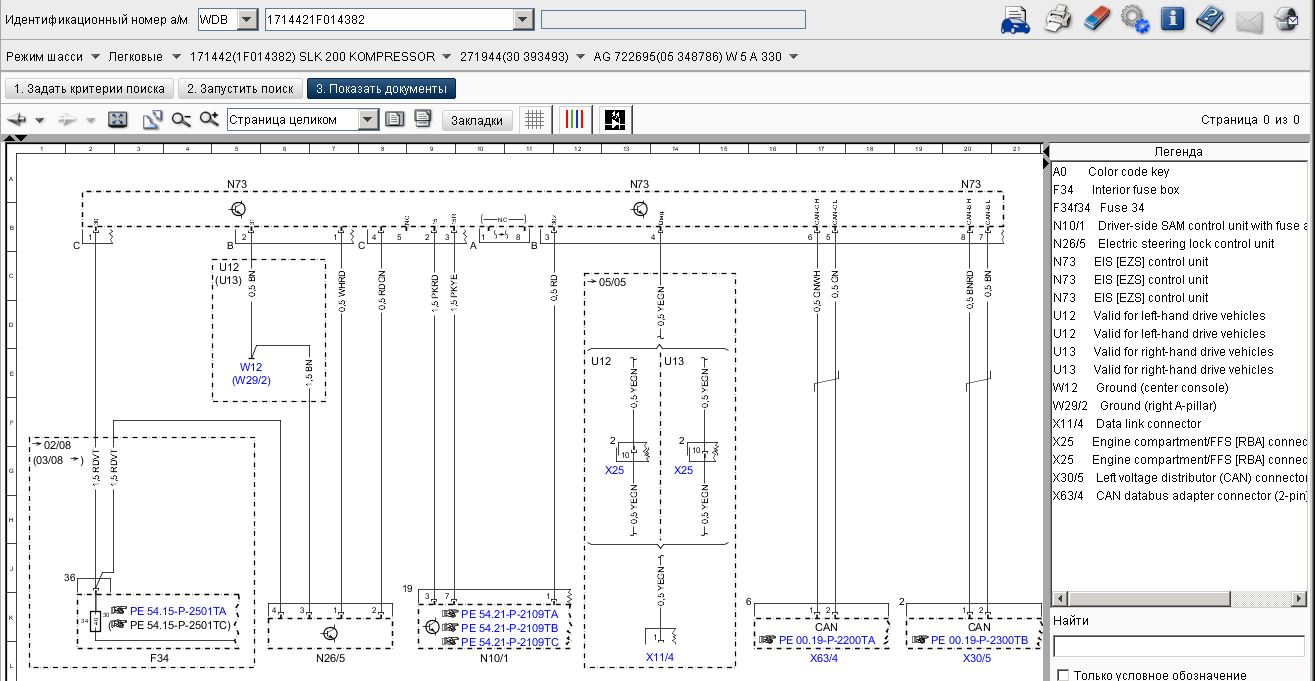Expand the VIN number combo box
The height and width of the screenshot is (681, 1315).
[x=523, y=19]
